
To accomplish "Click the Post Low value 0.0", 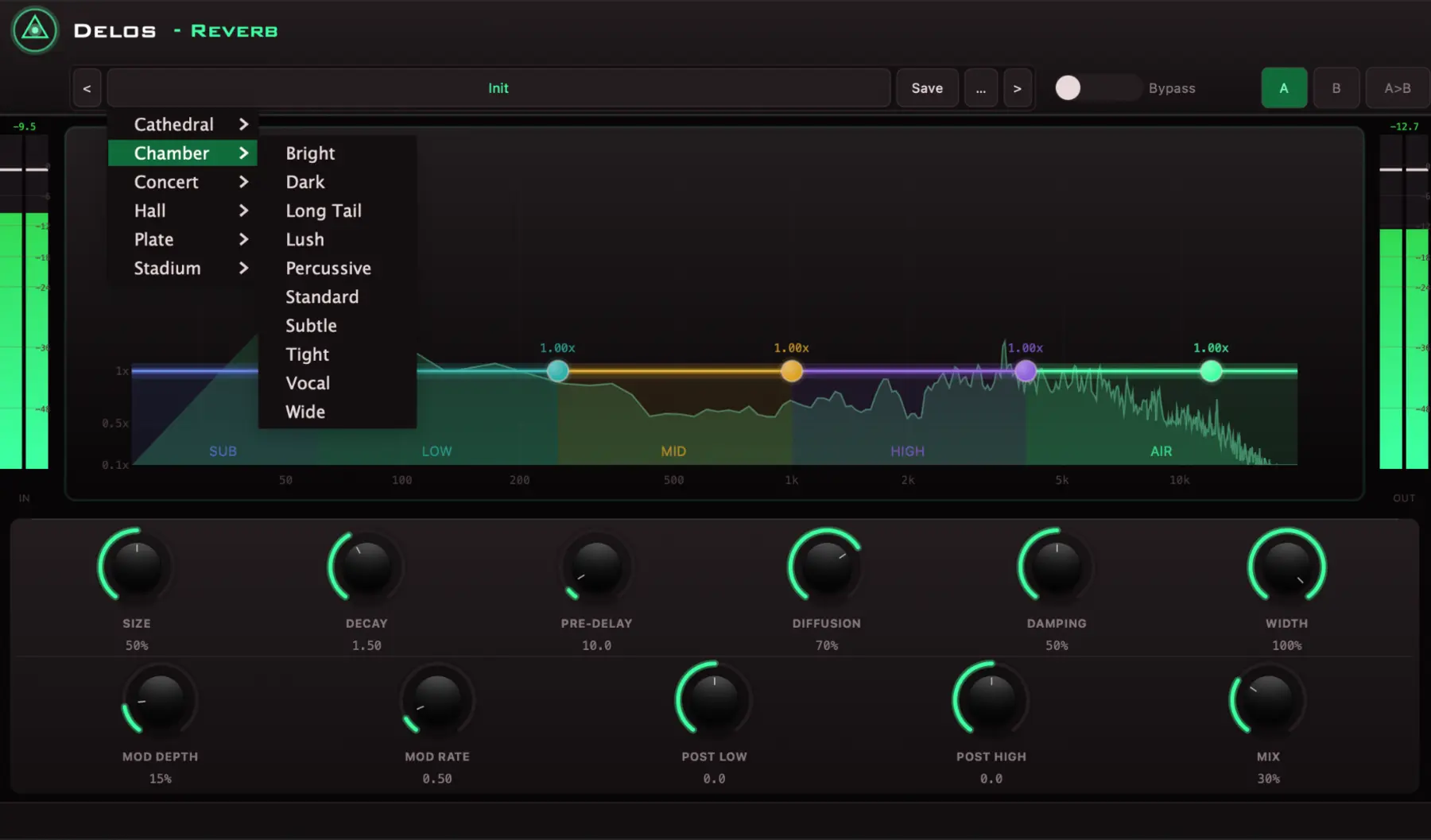I will coord(714,779).
